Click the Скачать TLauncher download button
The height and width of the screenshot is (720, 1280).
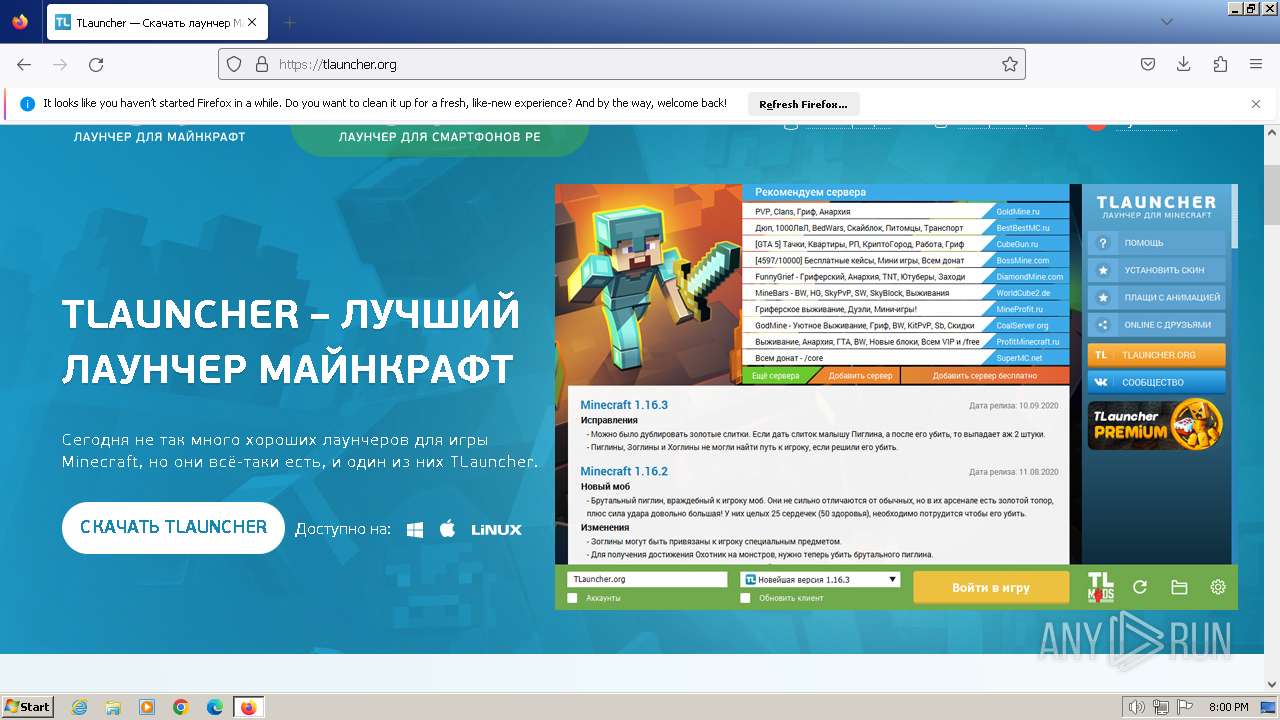173,527
